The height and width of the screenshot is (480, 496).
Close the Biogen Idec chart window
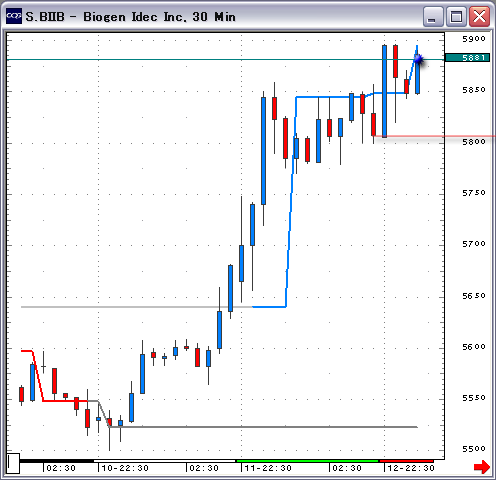(479, 16)
